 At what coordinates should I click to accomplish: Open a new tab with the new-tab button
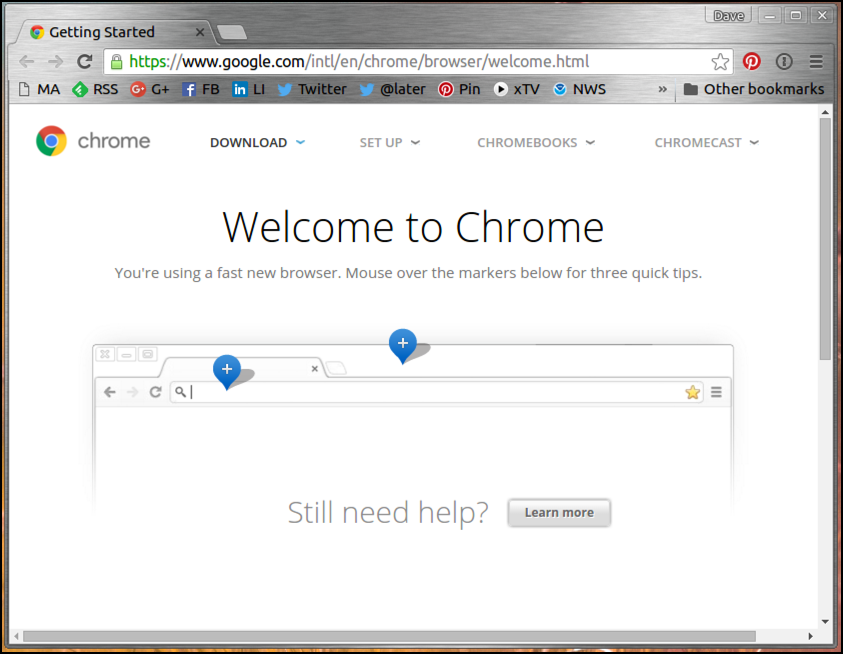coord(232,32)
